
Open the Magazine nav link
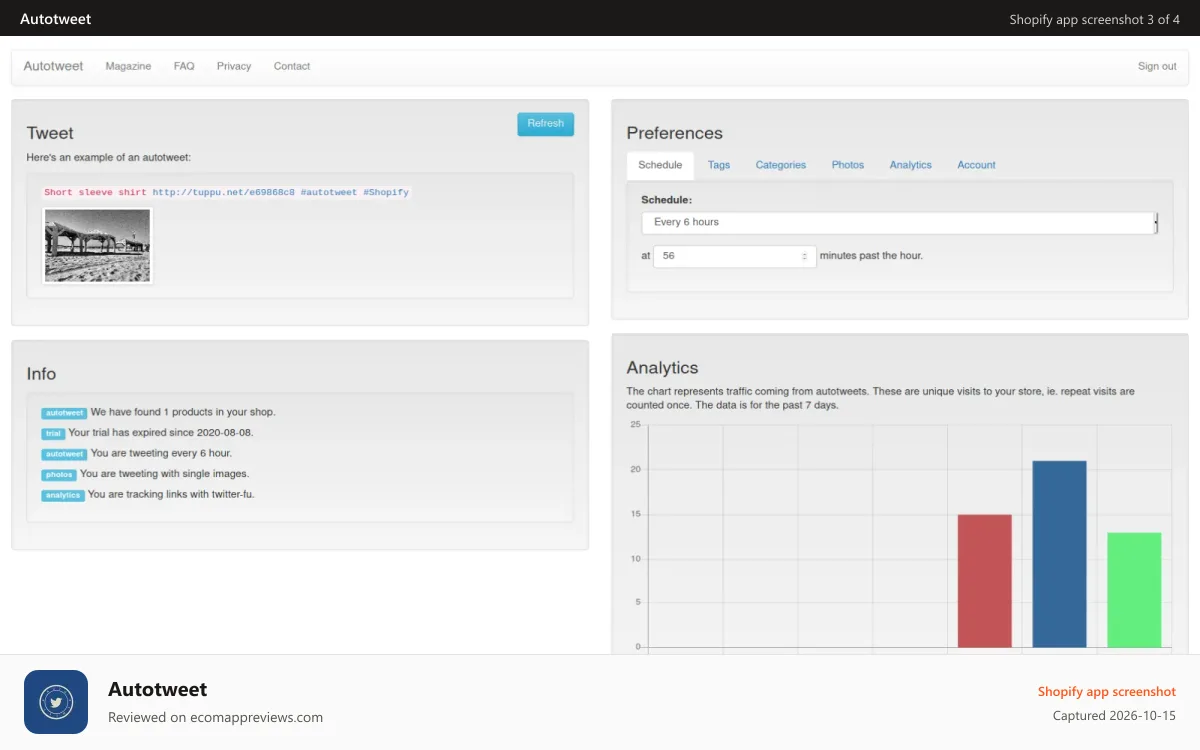tap(128, 66)
